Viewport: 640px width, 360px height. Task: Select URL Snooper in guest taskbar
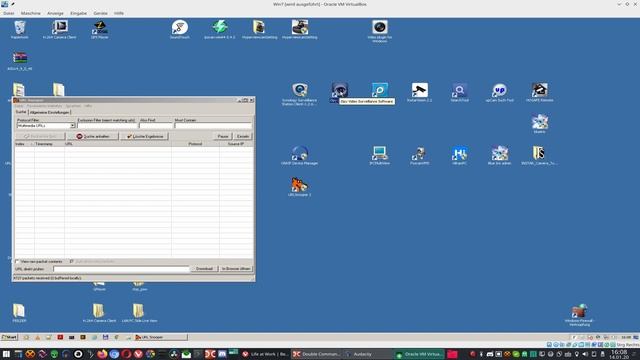(x=160, y=337)
